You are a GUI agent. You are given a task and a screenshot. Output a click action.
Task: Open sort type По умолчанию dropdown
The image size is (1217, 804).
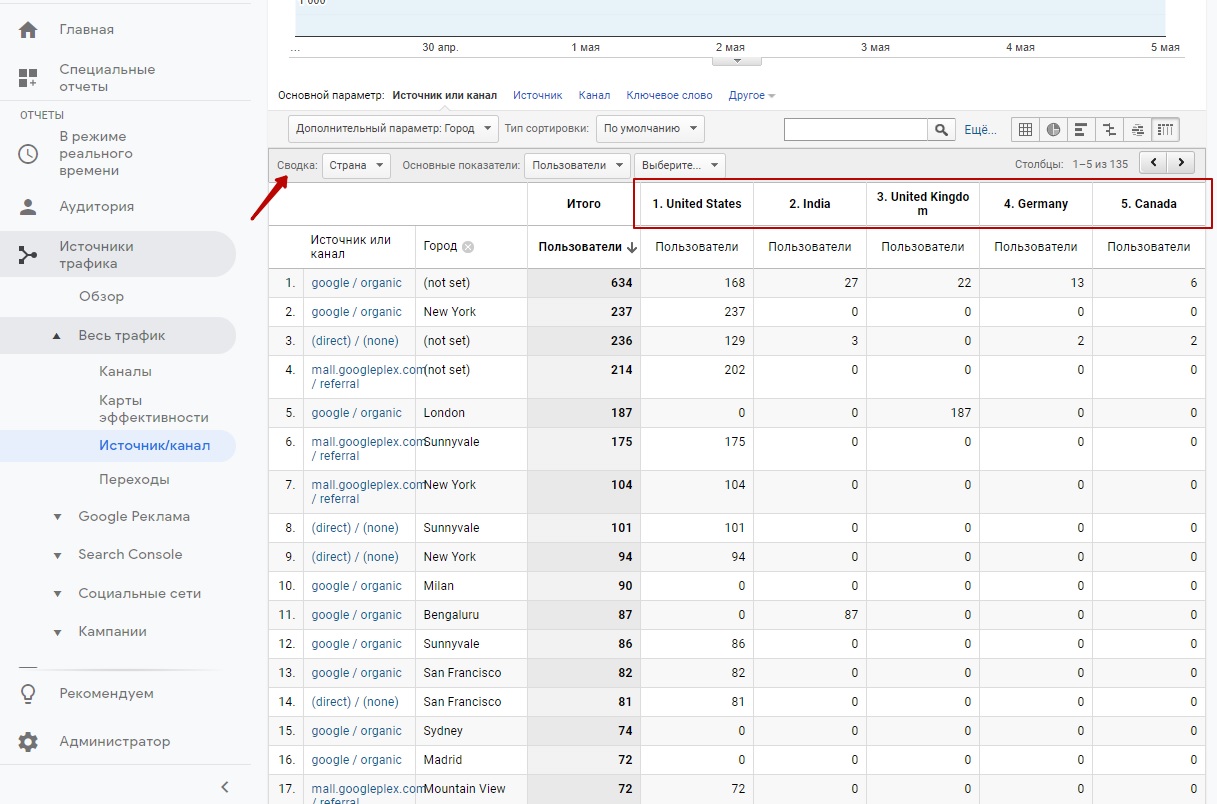[650, 129]
